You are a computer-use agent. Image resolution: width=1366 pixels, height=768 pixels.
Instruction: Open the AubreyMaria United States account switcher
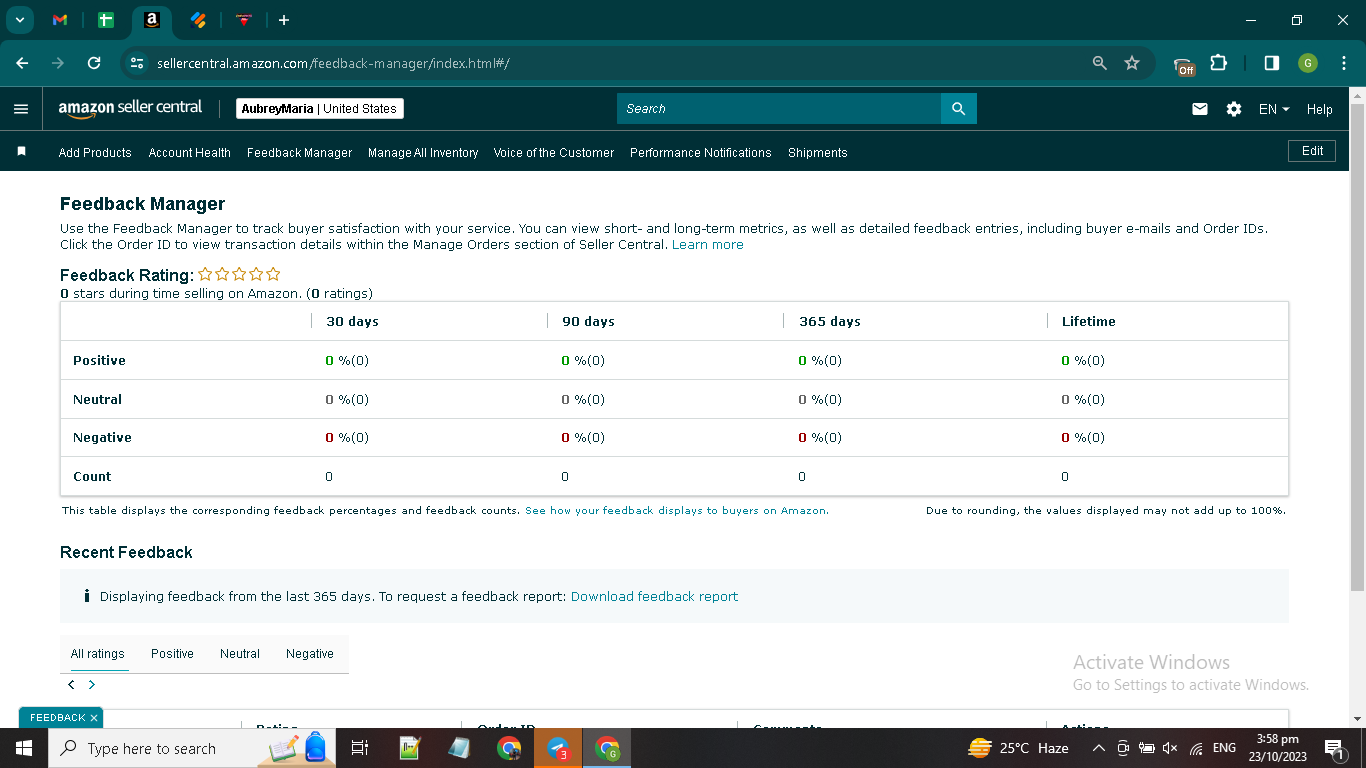click(320, 109)
